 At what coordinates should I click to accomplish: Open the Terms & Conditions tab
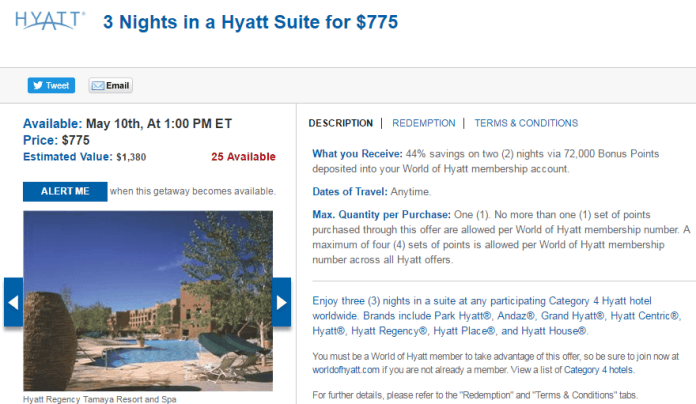[x=526, y=123]
